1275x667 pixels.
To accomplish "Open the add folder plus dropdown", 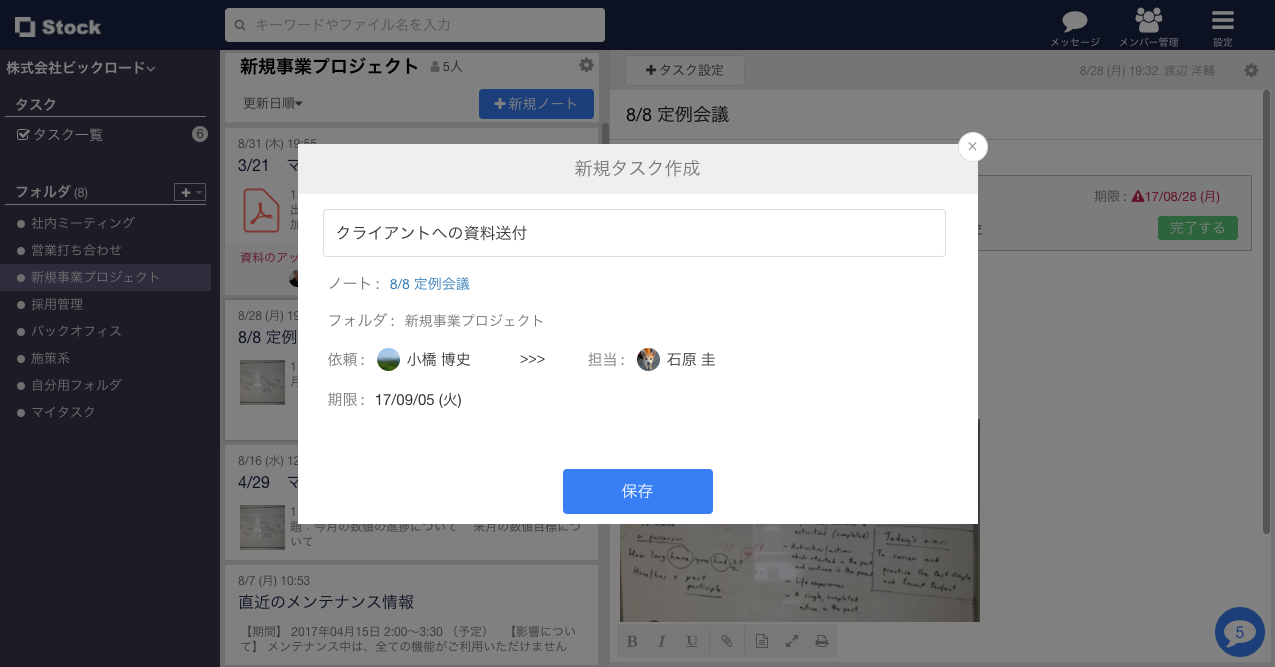I will 189,192.
